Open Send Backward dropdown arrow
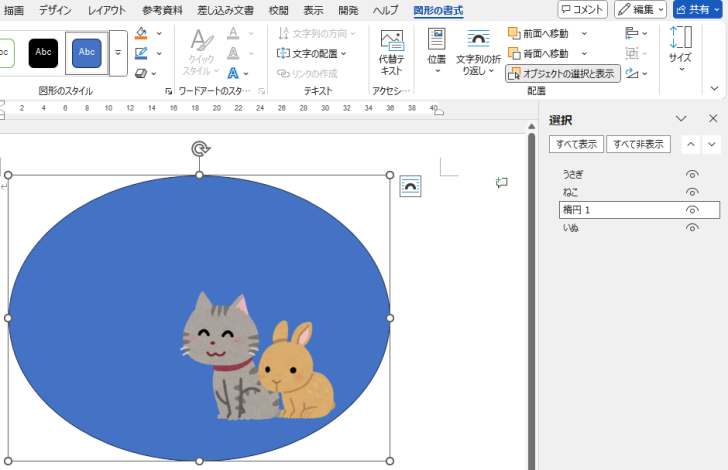 click(x=585, y=53)
